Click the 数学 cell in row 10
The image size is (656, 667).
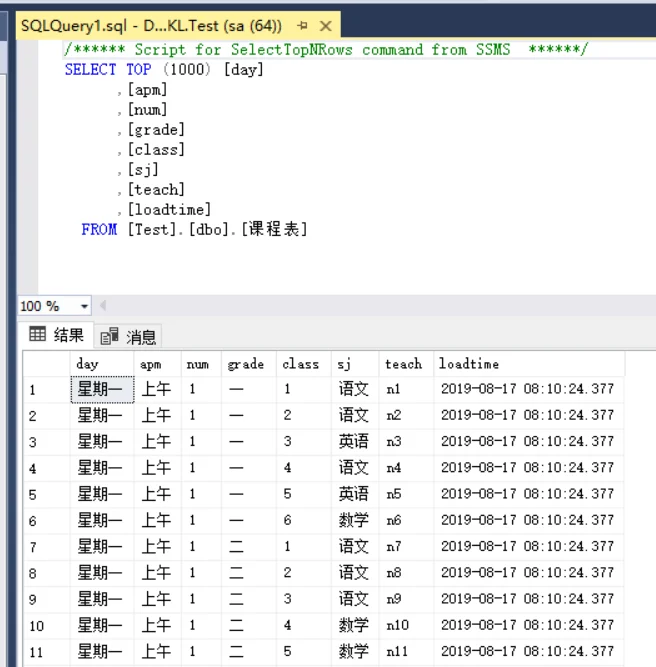click(x=355, y=626)
